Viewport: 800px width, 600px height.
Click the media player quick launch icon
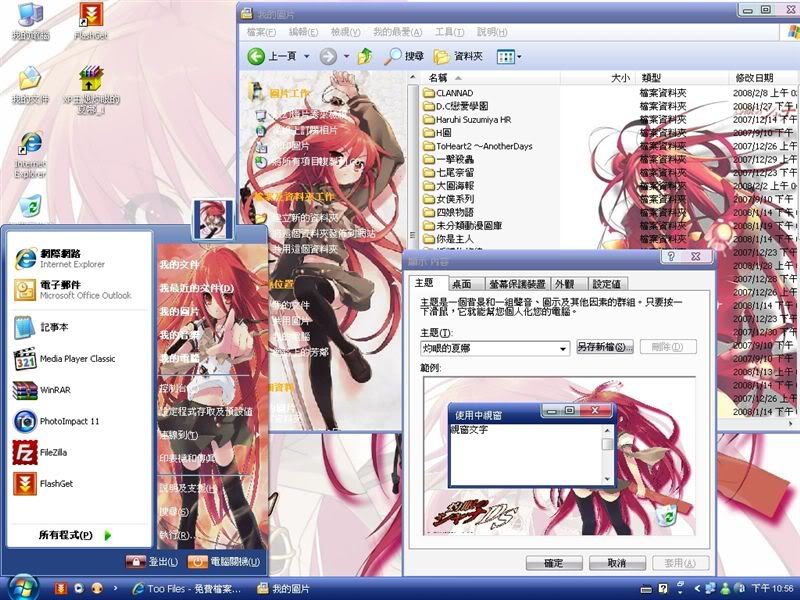(x=79, y=588)
